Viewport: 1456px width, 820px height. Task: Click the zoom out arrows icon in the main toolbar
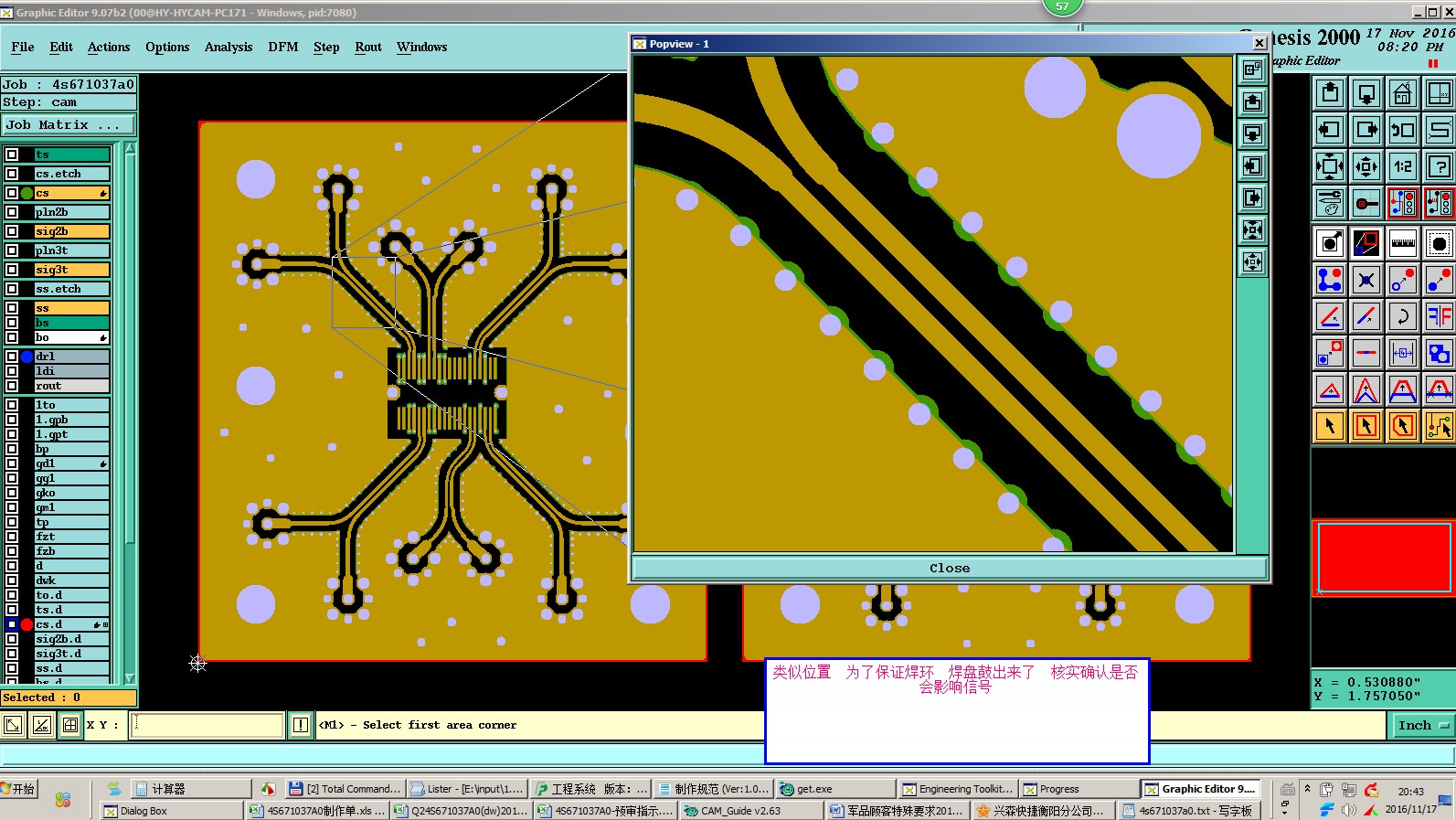point(1366,166)
